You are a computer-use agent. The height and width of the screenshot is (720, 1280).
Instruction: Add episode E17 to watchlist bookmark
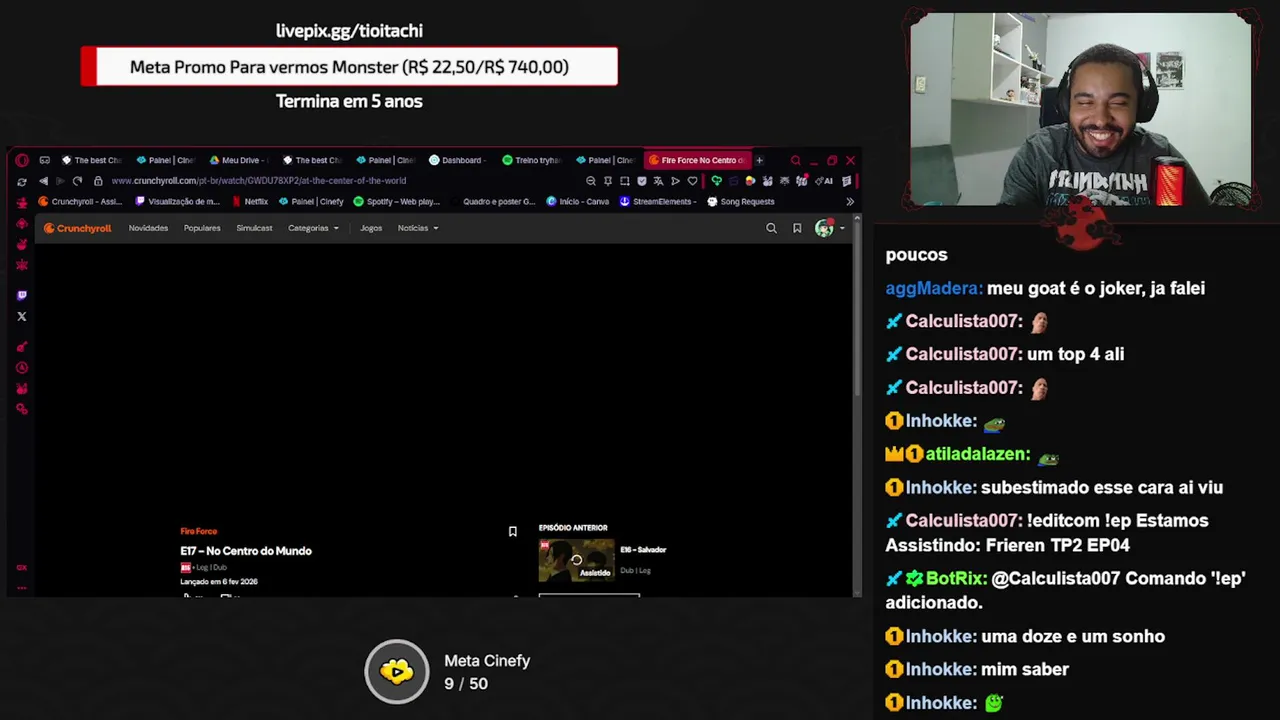pos(513,531)
